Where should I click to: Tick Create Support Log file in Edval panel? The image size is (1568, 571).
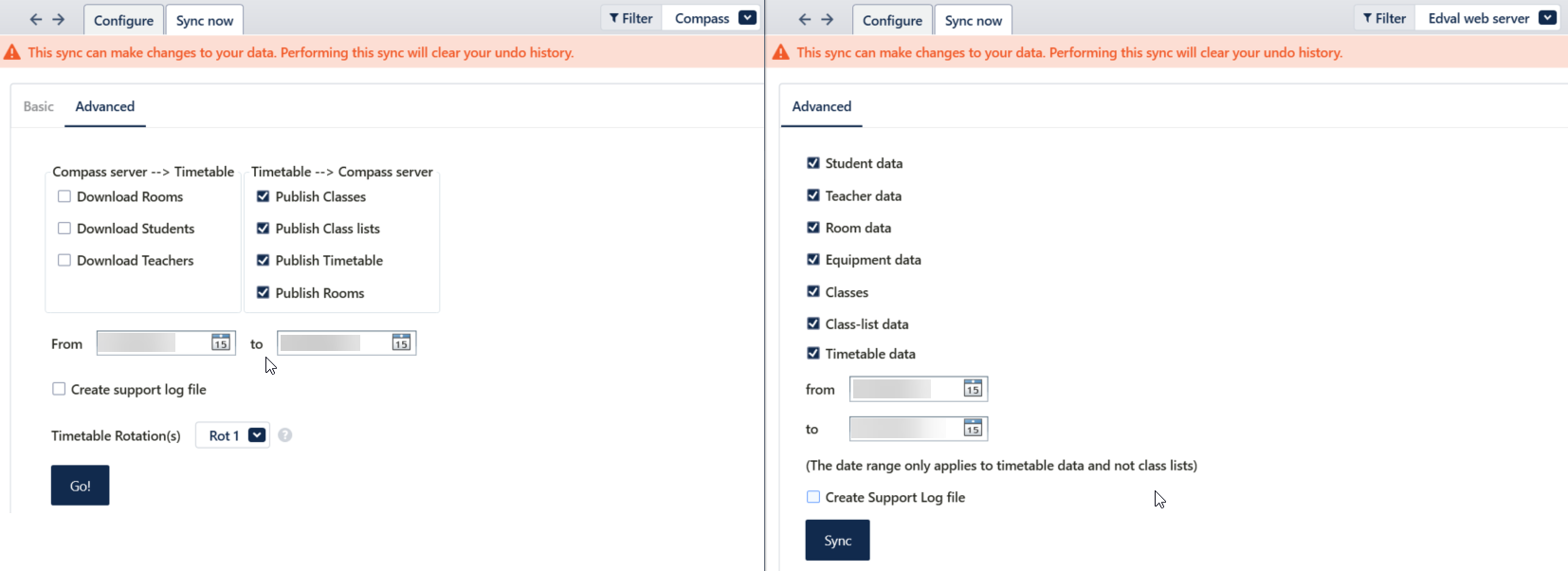(x=813, y=497)
